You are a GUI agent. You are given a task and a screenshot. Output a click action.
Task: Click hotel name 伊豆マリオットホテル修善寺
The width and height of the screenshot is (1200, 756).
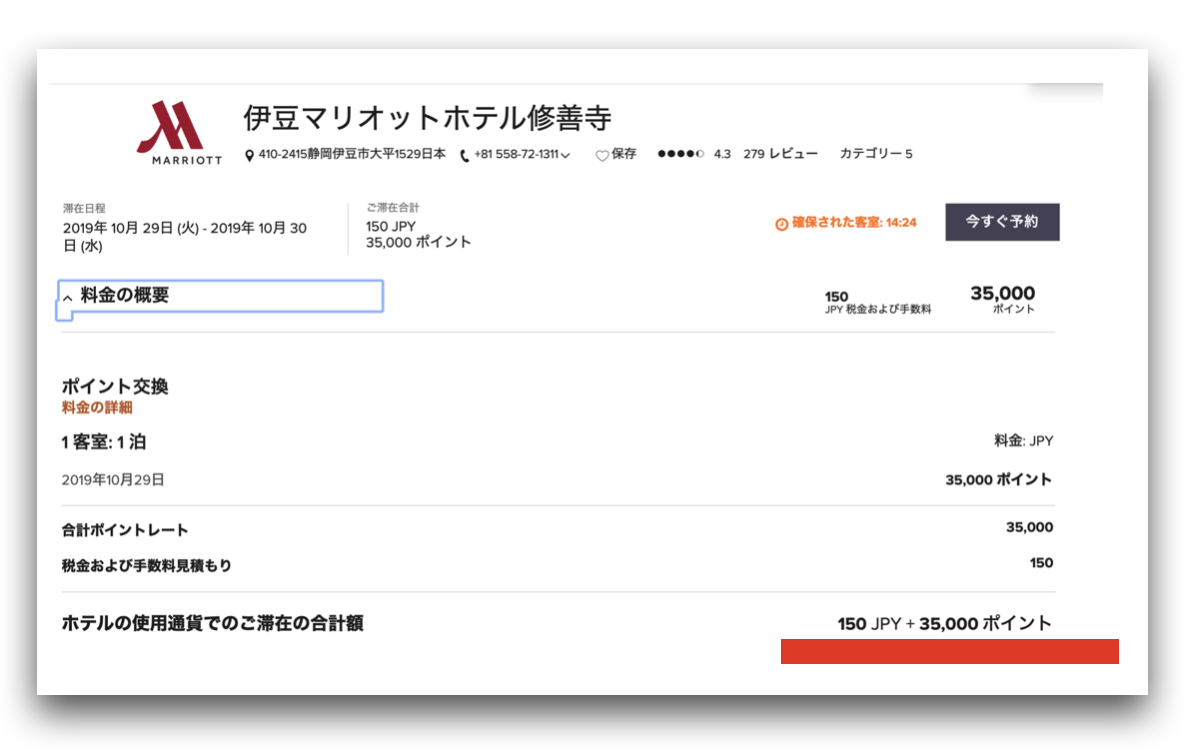coord(427,118)
